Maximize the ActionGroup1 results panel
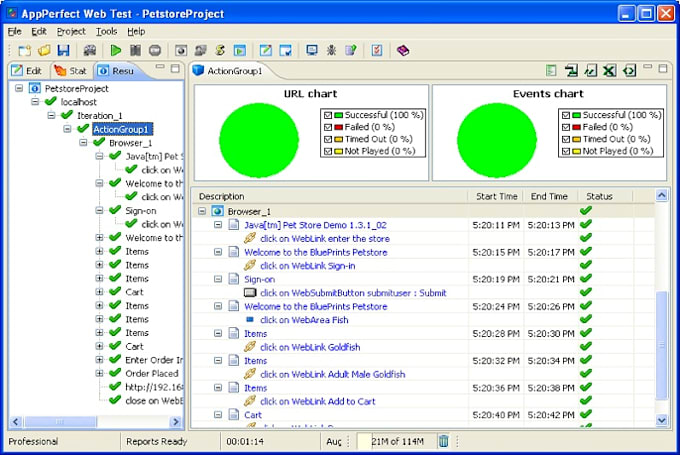This screenshot has height=455, width=680. click(663, 68)
